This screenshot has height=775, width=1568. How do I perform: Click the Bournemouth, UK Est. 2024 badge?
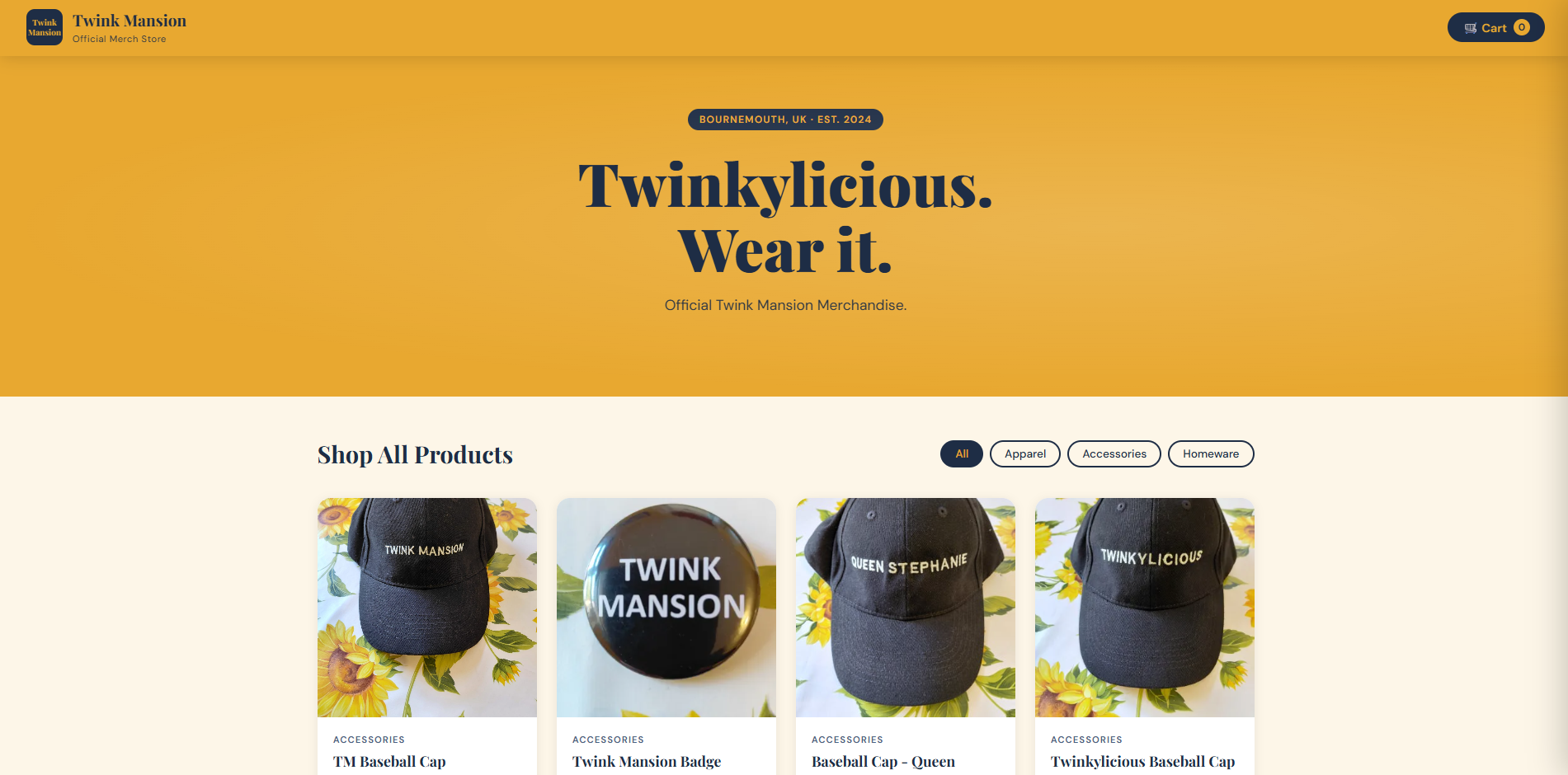pos(785,120)
